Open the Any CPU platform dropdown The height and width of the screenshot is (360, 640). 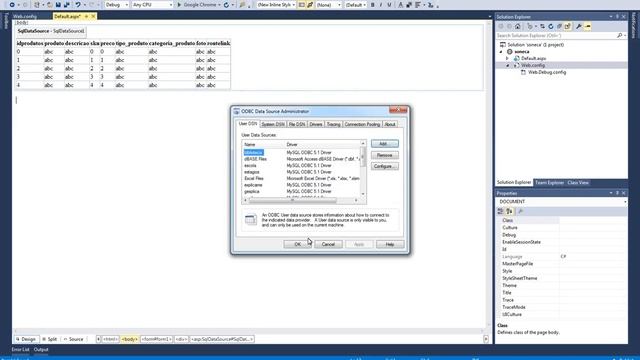coord(152,5)
